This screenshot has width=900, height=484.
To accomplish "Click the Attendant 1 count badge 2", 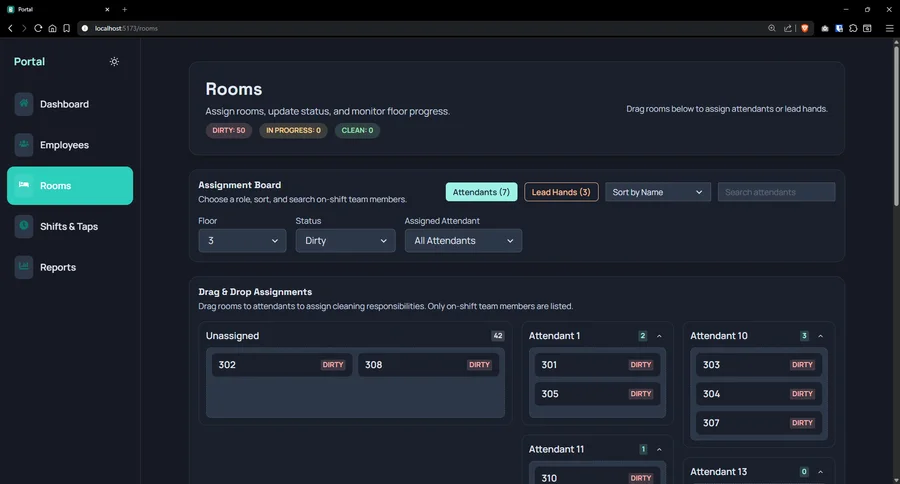I will pos(643,336).
